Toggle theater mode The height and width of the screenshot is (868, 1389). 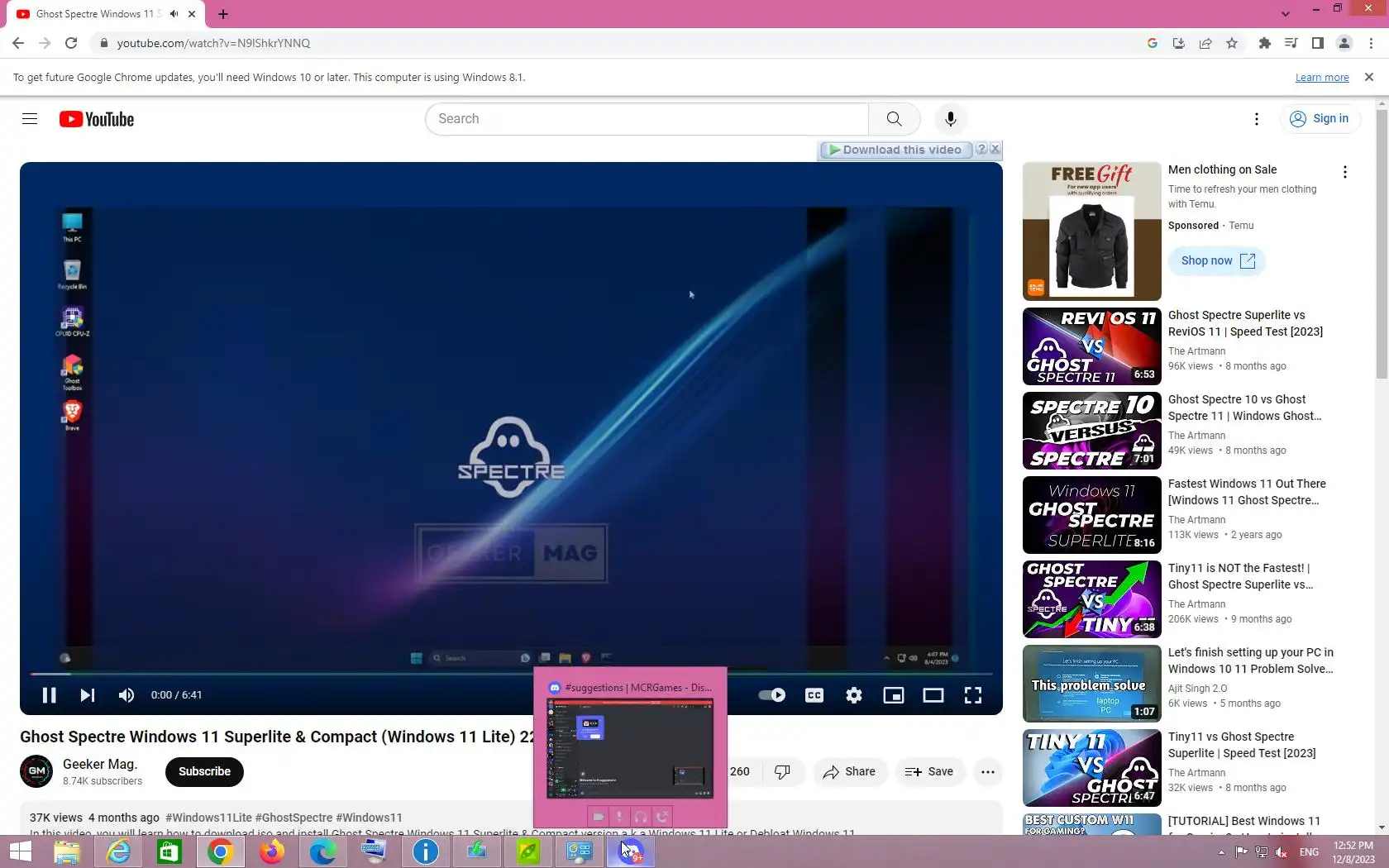(933, 695)
